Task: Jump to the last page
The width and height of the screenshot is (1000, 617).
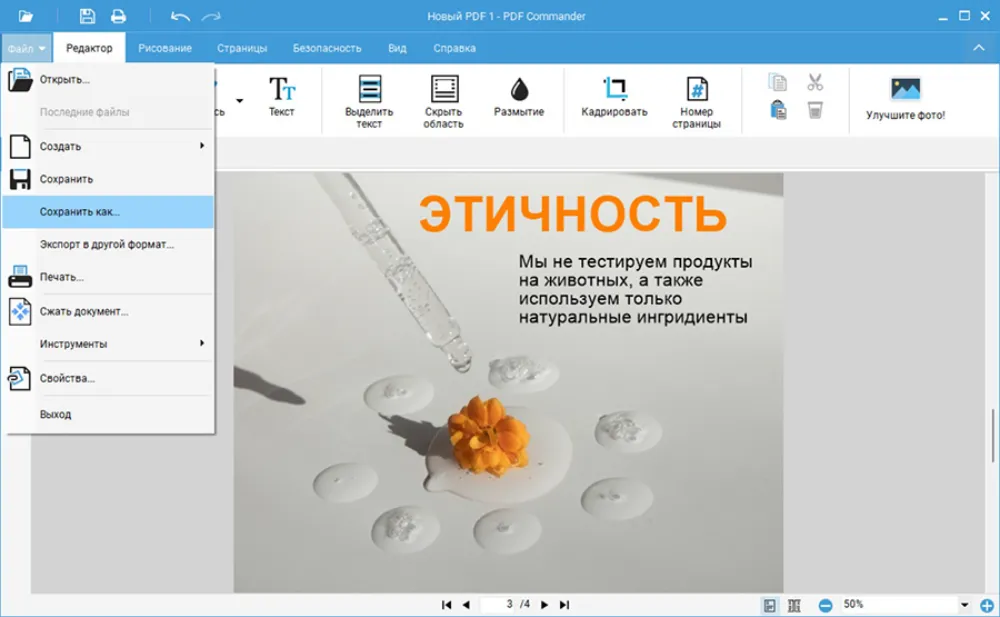Action: (x=564, y=605)
